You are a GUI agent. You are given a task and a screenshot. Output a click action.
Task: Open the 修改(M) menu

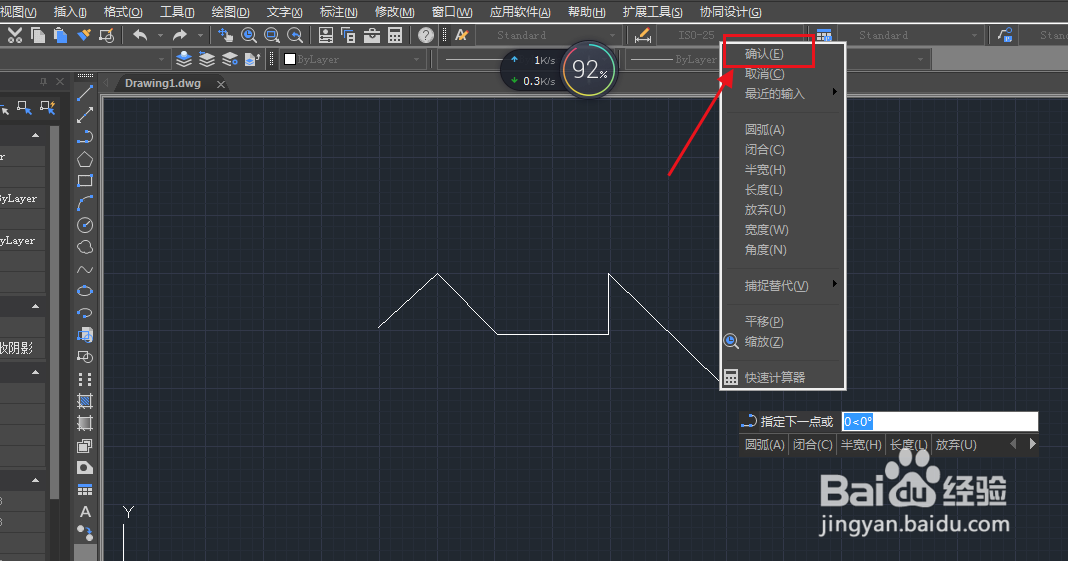(x=394, y=12)
